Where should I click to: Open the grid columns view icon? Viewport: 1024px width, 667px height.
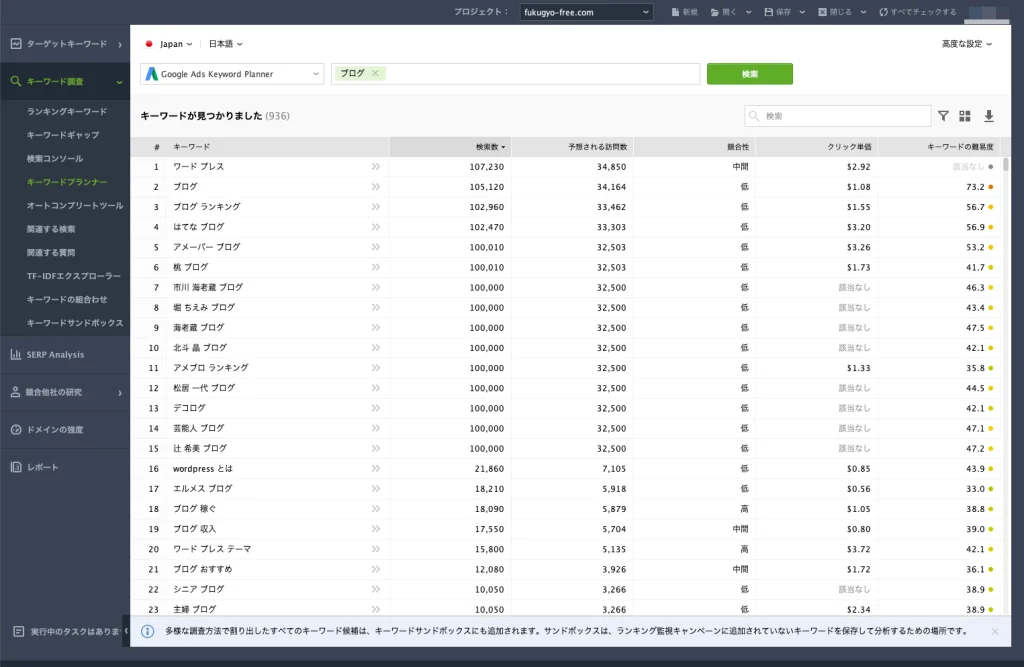coord(965,116)
